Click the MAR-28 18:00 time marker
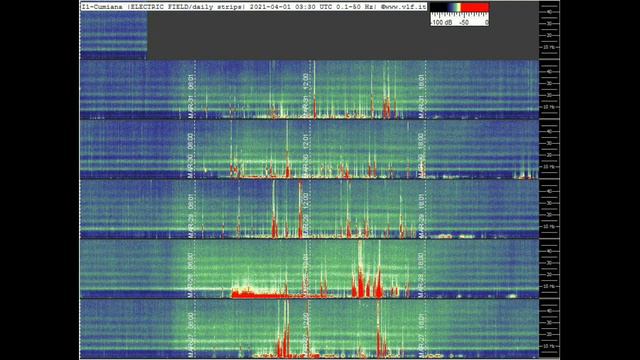This screenshot has width=640, height=360. tap(421, 275)
